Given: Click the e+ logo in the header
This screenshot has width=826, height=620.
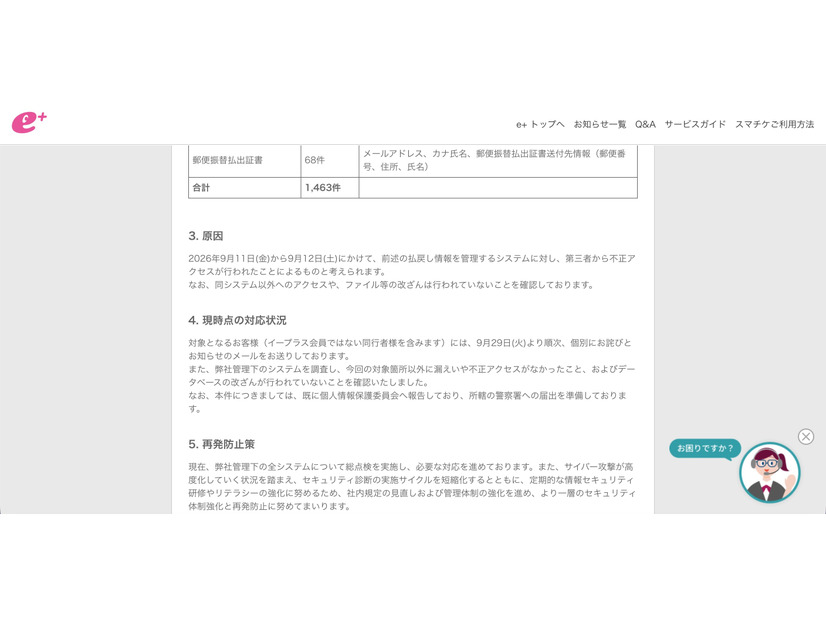Looking at the screenshot, I should point(30,123).
